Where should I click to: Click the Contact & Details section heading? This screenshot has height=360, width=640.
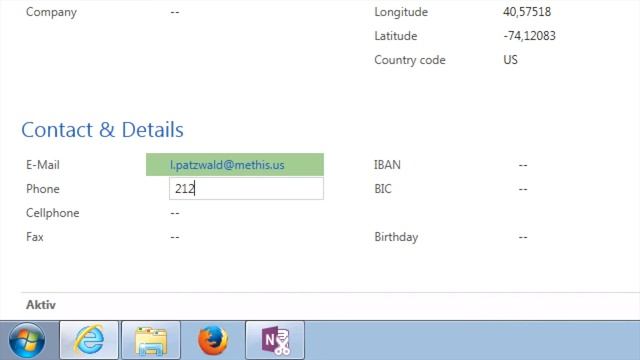(102, 130)
